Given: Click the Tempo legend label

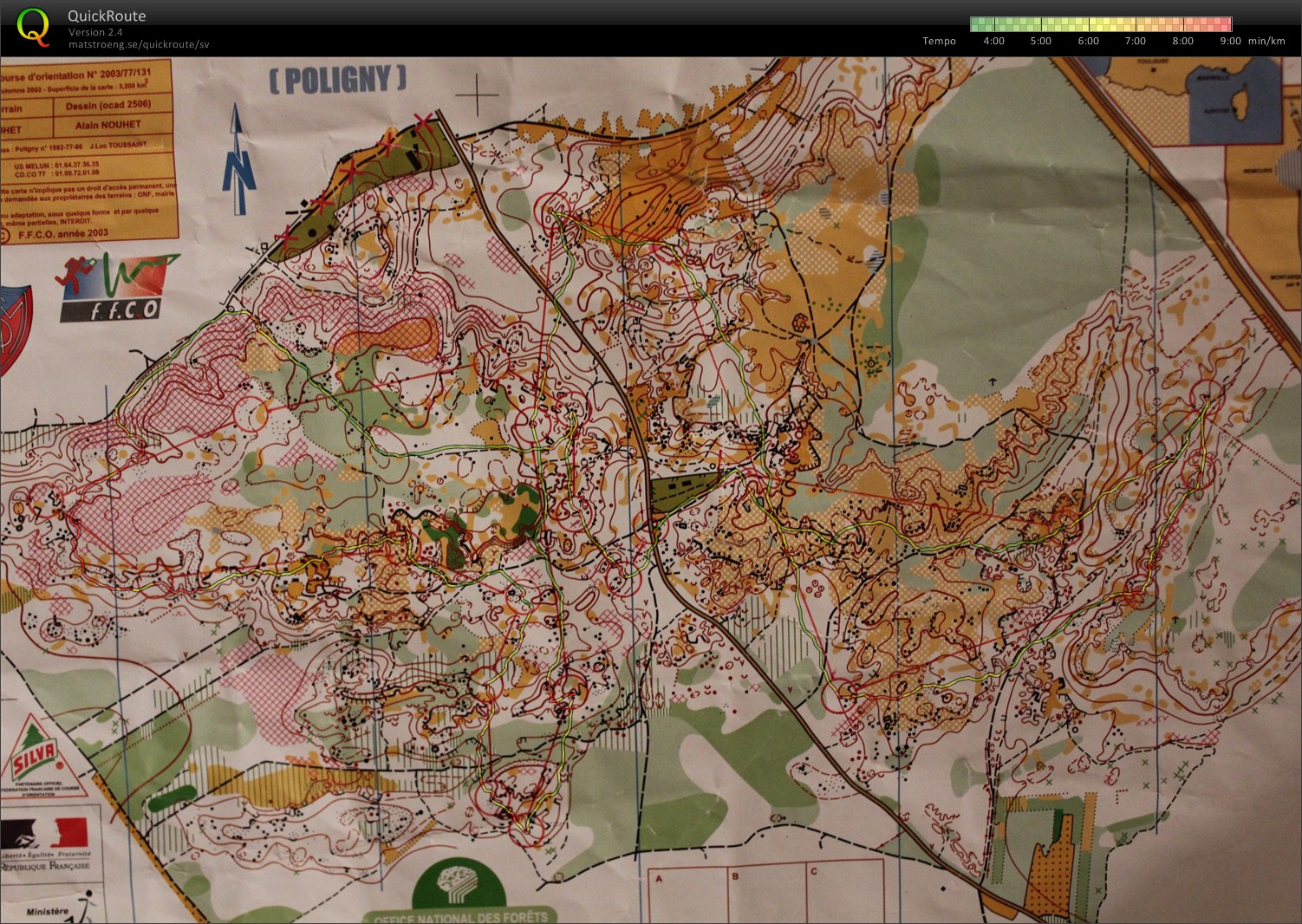Looking at the screenshot, I should (x=939, y=41).
